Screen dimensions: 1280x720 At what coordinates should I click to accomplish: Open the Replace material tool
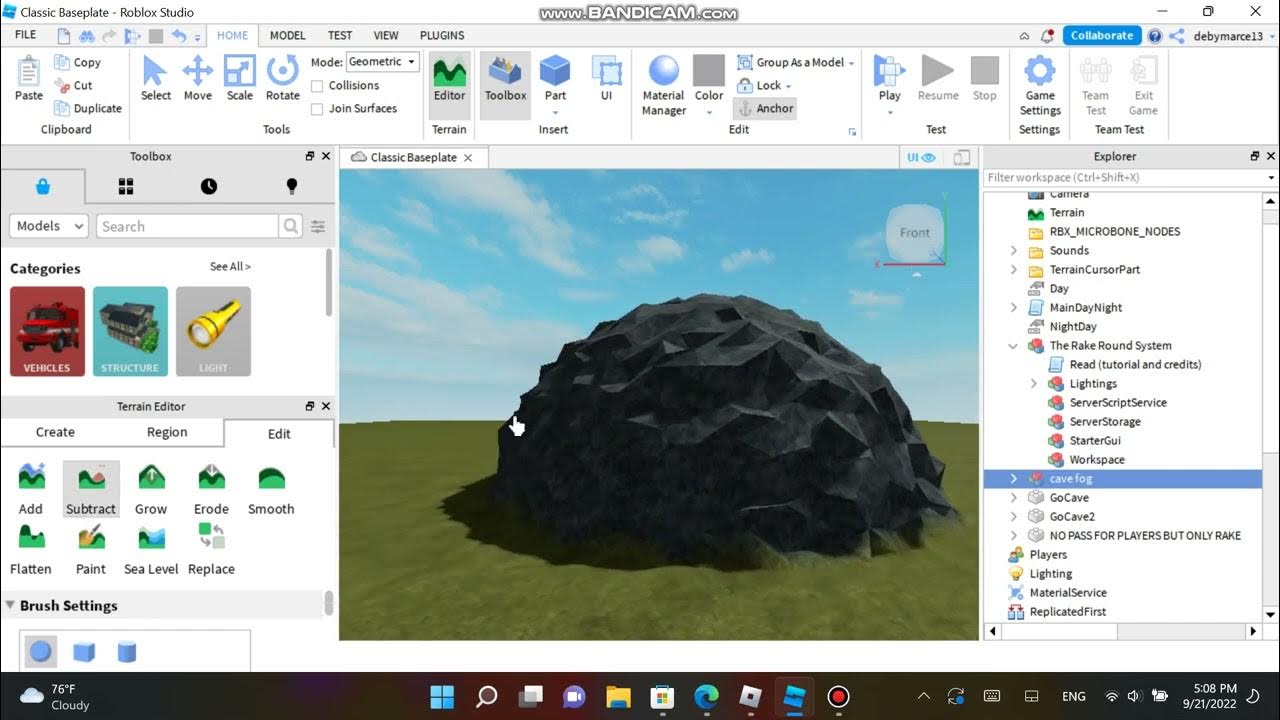tap(211, 549)
